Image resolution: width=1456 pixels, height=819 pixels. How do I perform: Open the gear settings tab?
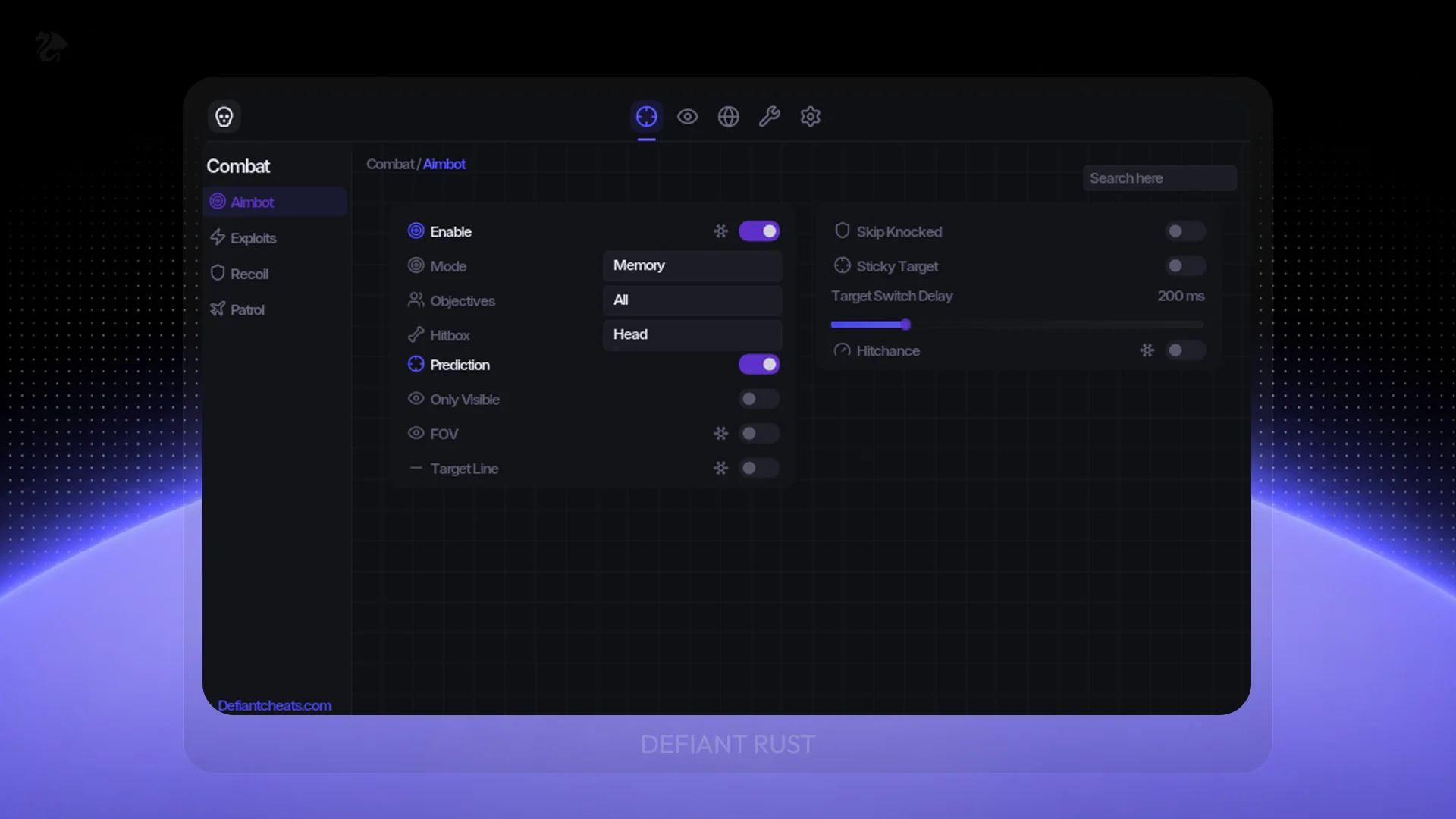pyautogui.click(x=810, y=117)
